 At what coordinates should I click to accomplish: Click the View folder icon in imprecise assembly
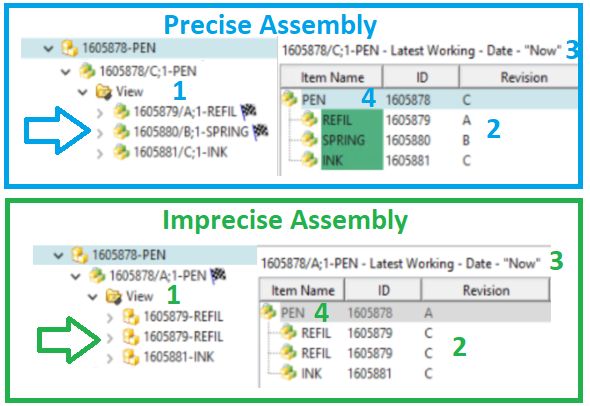click(114, 297)
